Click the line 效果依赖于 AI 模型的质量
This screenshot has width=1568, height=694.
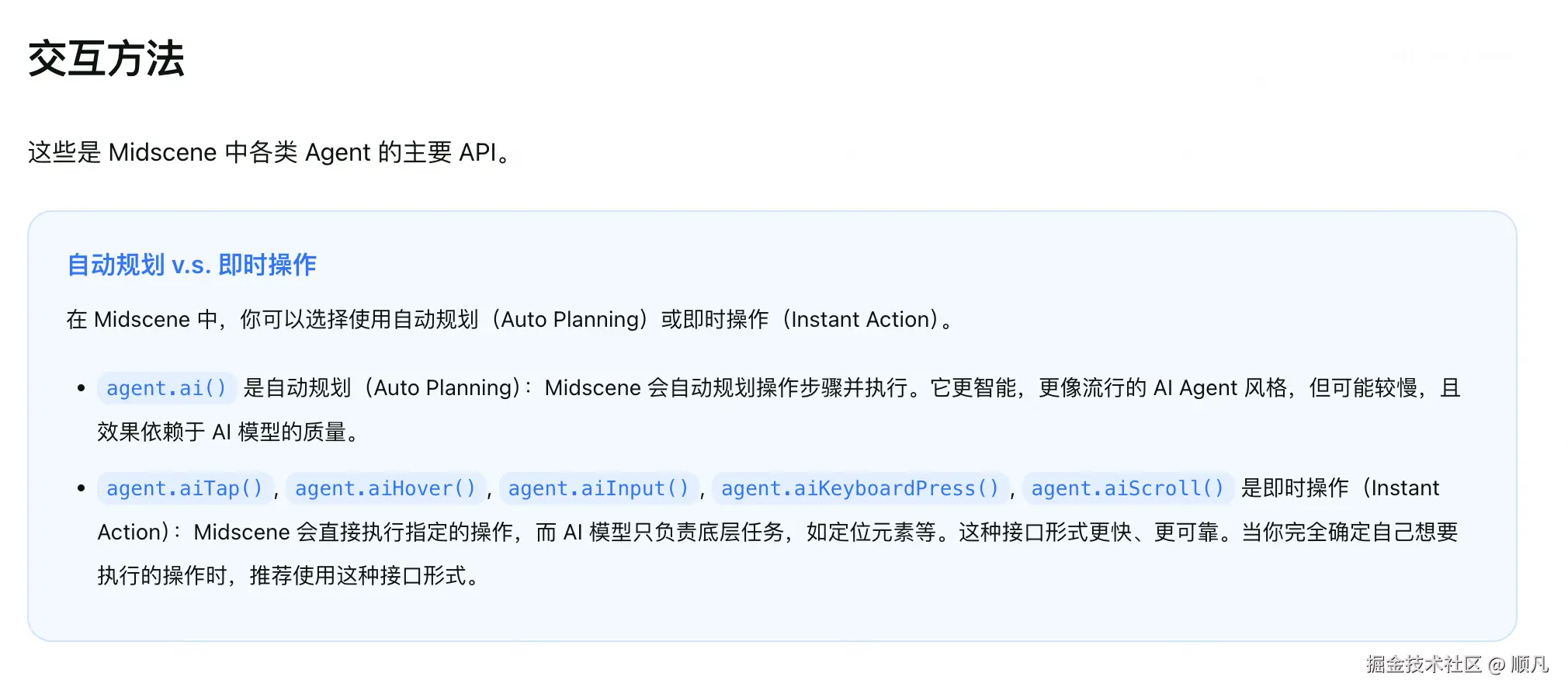click(x=228, y=432)
